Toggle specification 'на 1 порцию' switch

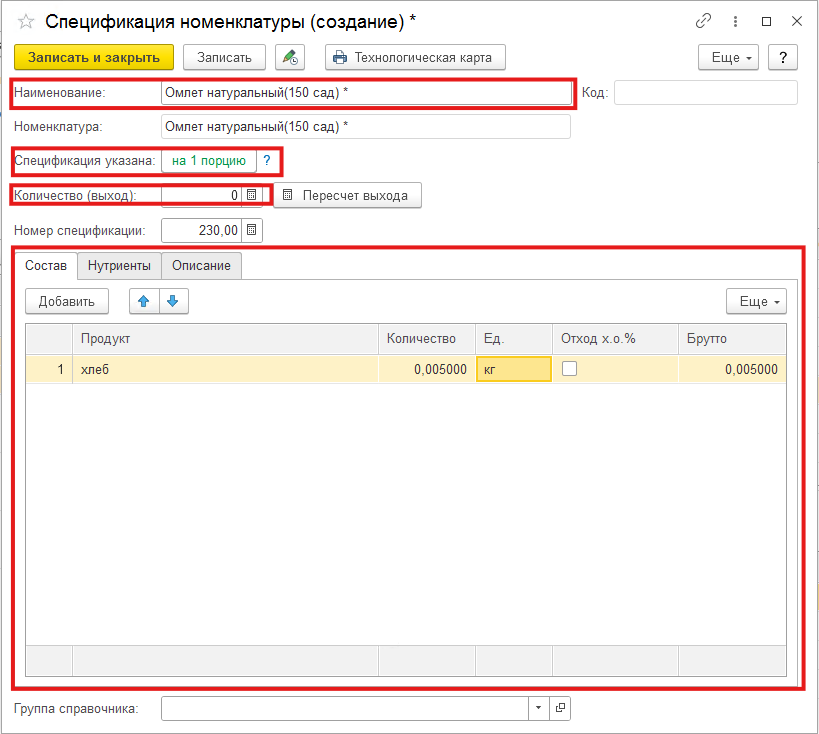(x=208, y=160)
